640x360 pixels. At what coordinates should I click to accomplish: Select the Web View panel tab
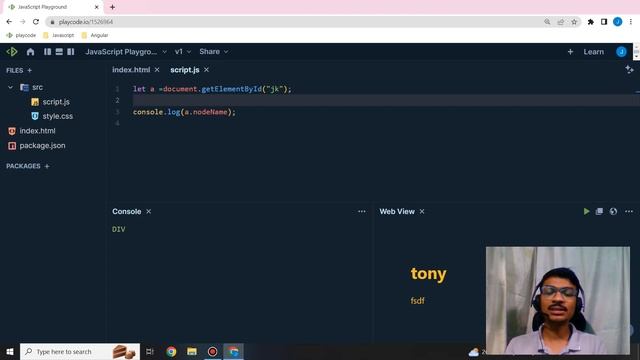397,211
